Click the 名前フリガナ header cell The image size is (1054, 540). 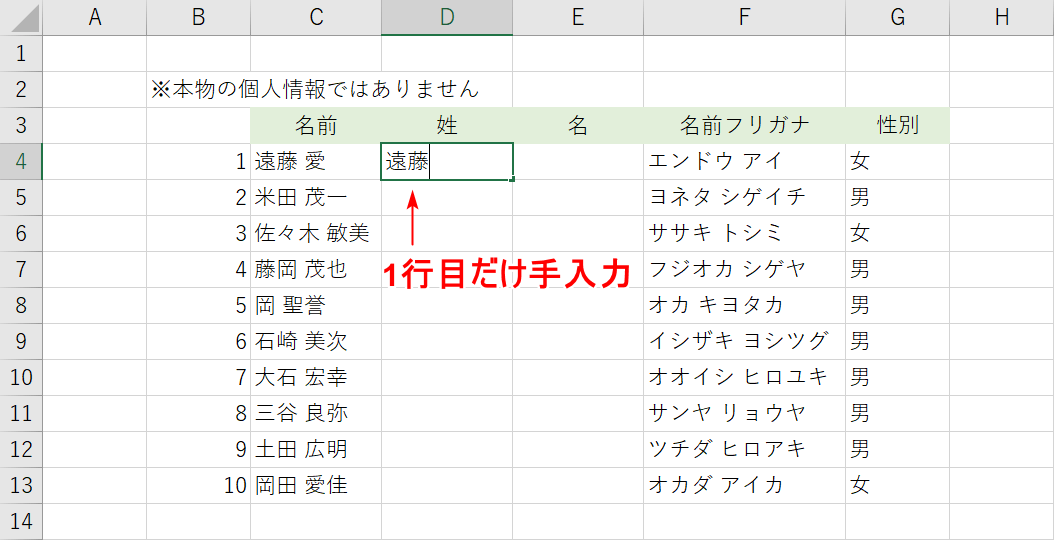click(744, 125)
